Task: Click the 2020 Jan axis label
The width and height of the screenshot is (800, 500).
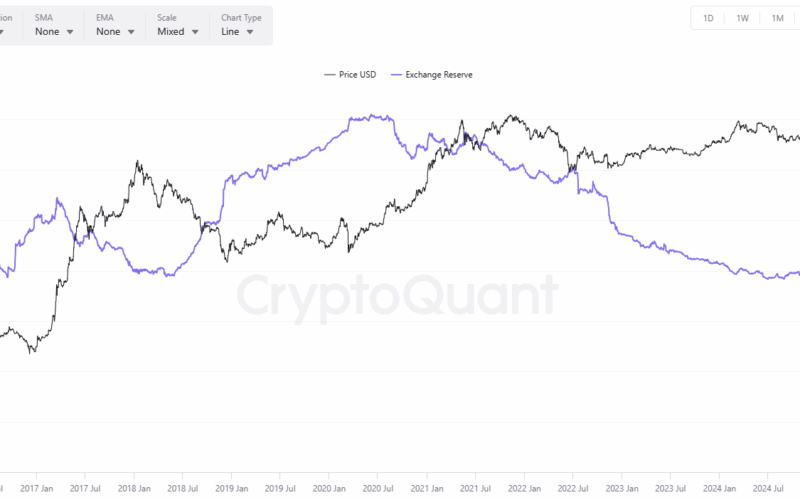Action: pyautogui.click(x=329, y=487)
